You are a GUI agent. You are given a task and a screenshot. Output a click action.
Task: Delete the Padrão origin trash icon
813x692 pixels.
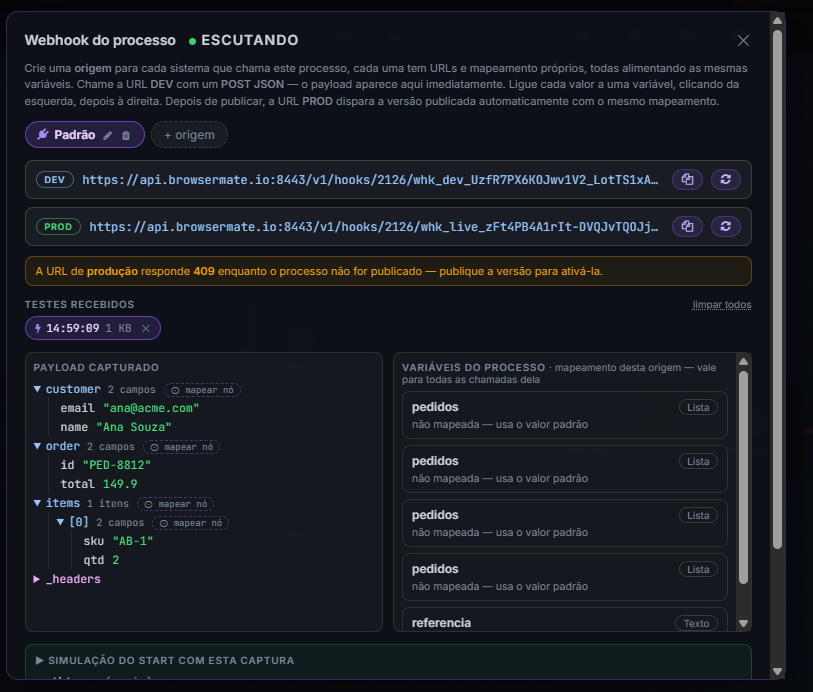click(125, 135)
